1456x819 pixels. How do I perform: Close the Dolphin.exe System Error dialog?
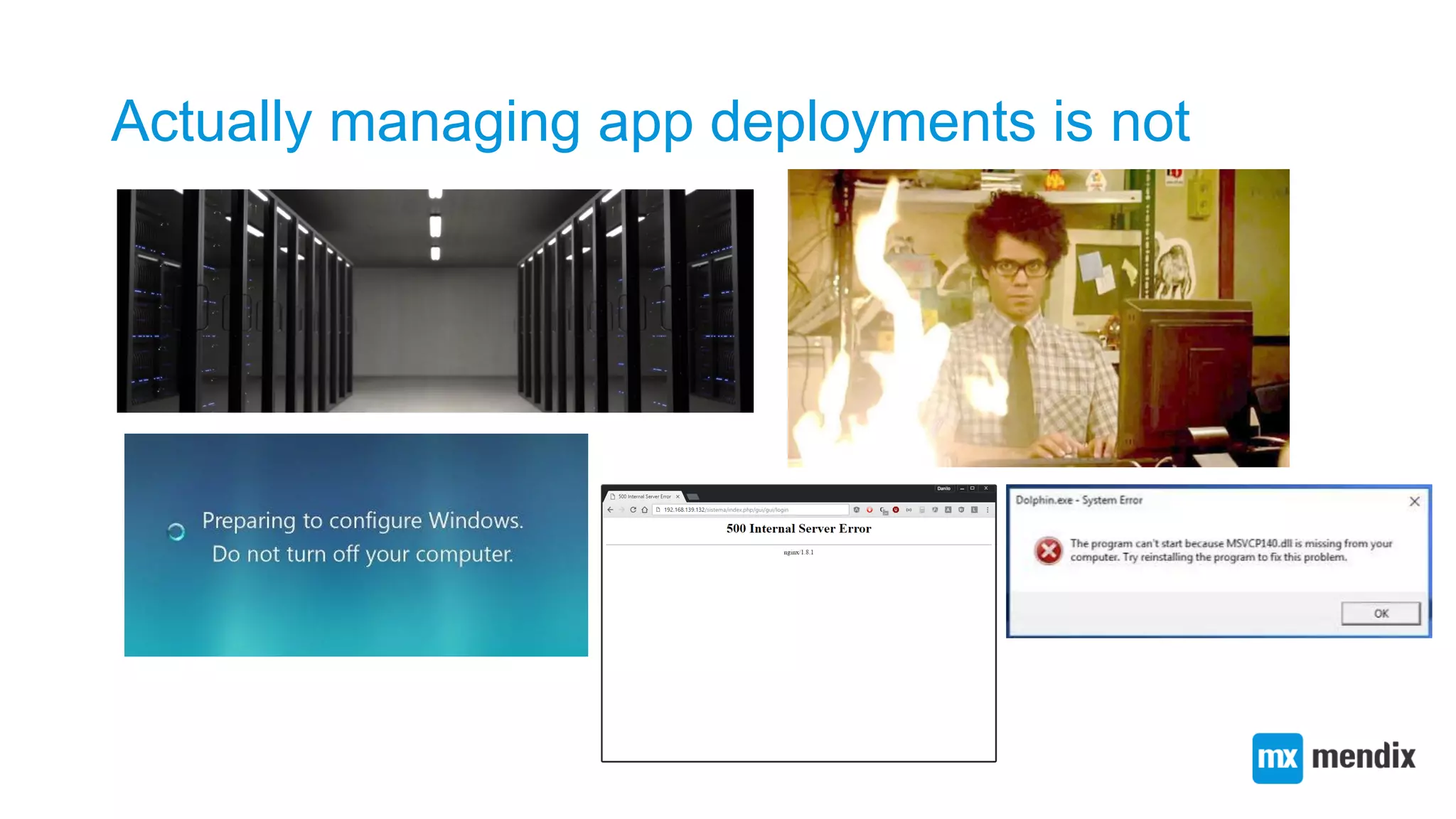point(1415,501)
